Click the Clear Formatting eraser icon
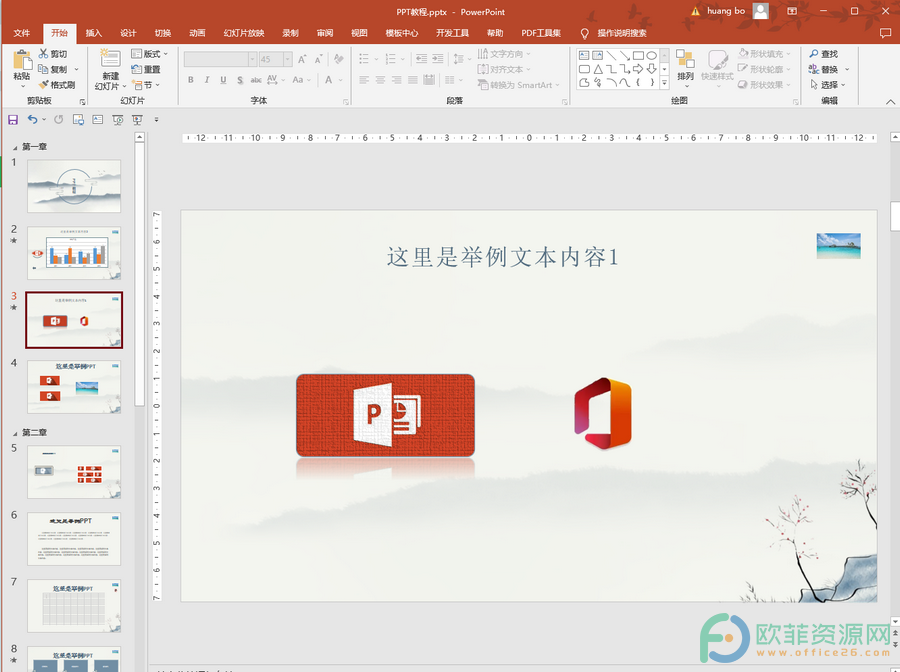This screenshot has height=672, width=900. click(x=339, y=59)
